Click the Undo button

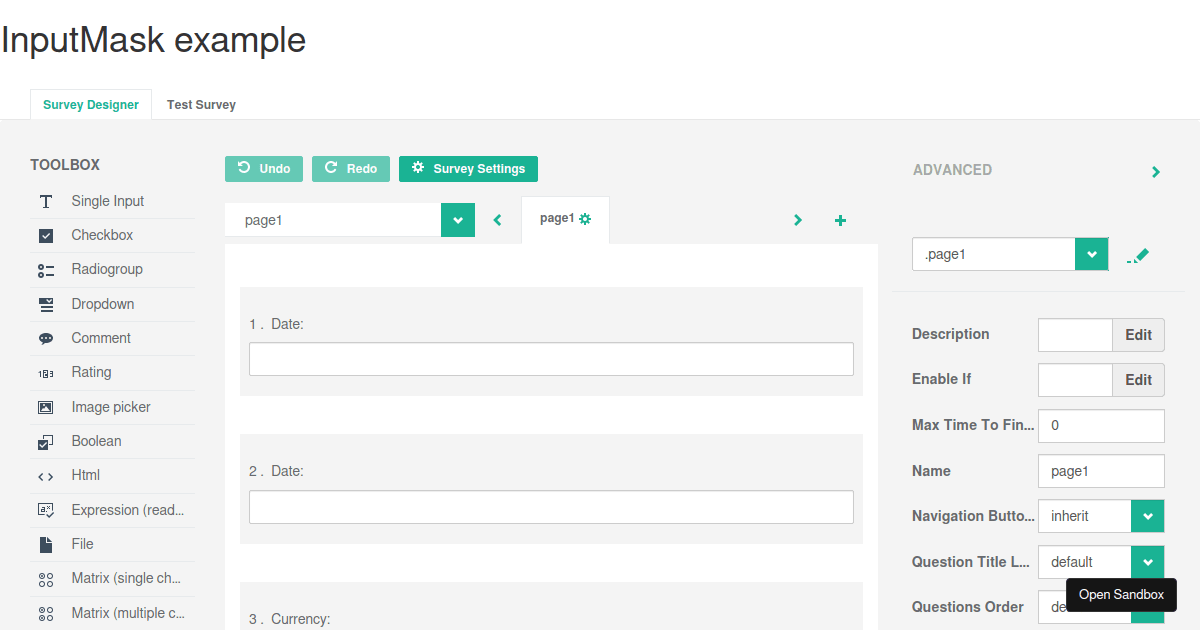(264, 168)
